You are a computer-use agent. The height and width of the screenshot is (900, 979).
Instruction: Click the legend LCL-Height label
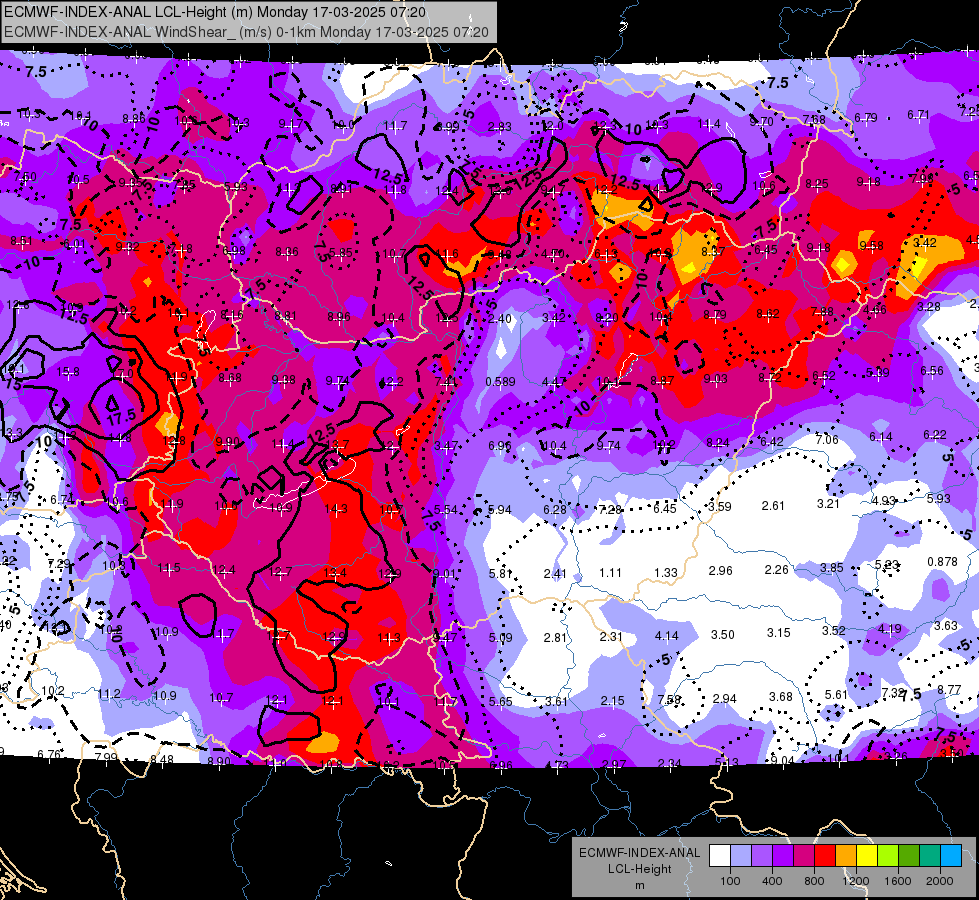639,869
